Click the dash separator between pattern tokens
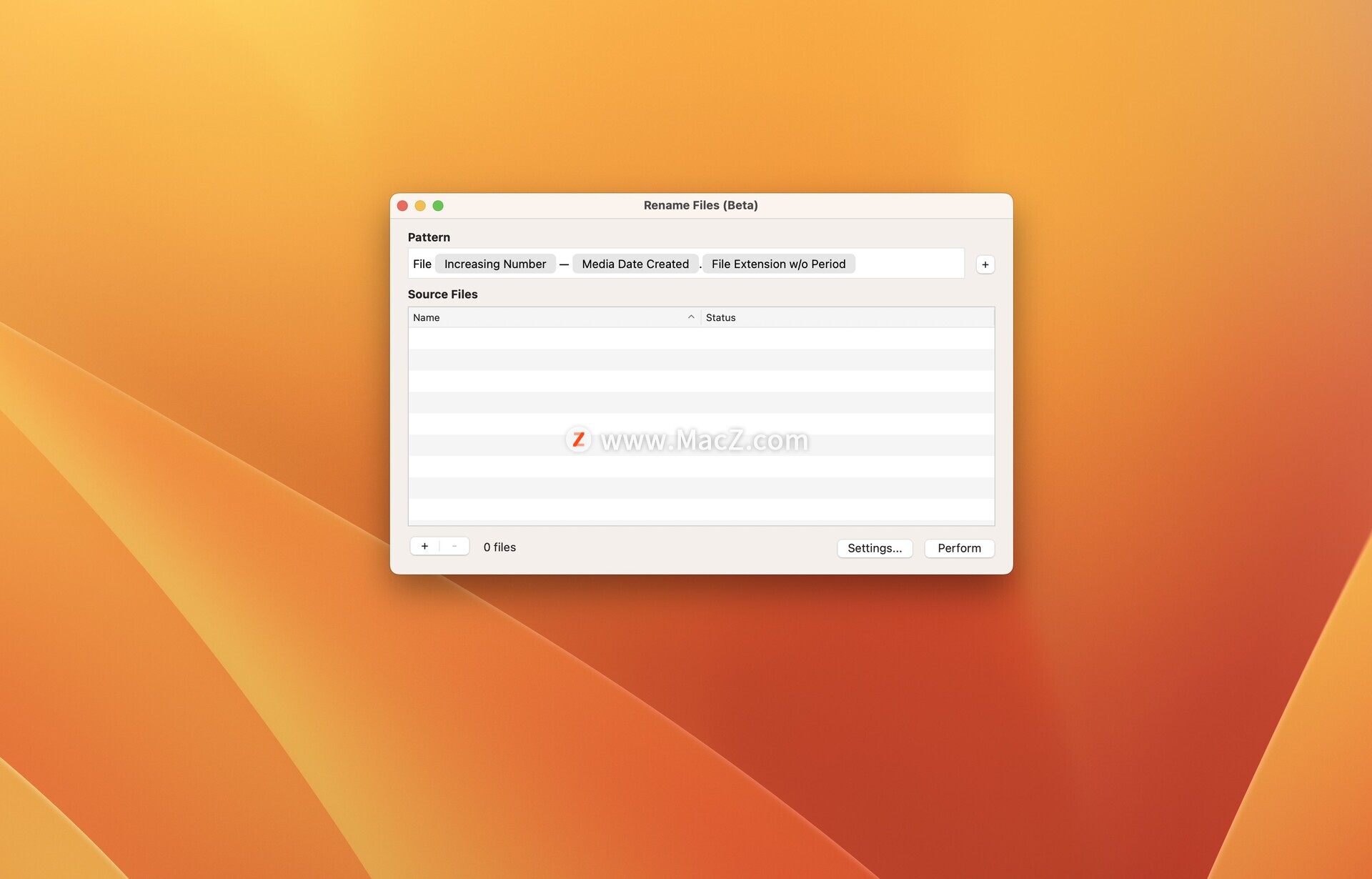 point(564,264)
